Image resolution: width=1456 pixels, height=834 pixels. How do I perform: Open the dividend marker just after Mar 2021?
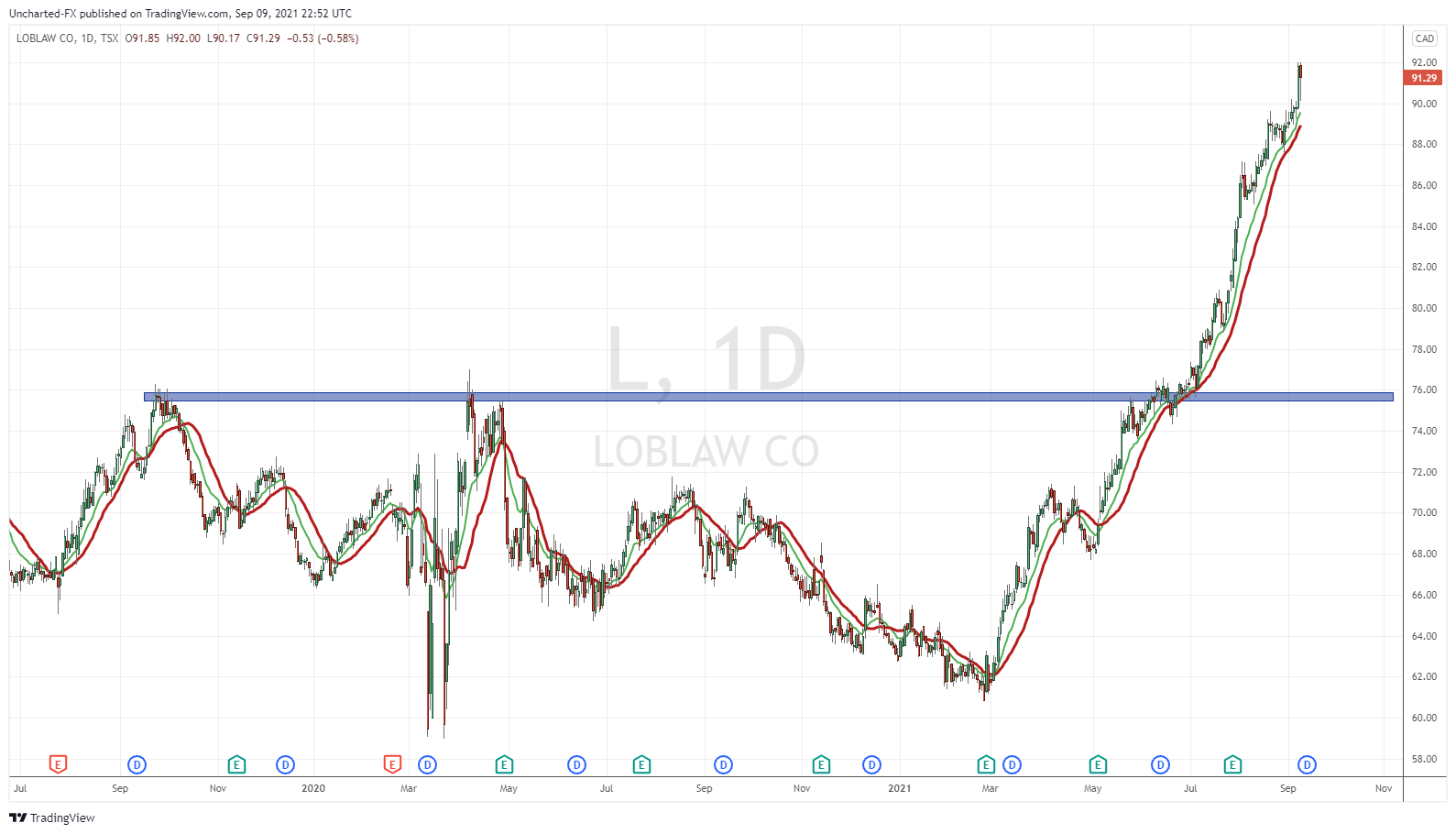1012,764
